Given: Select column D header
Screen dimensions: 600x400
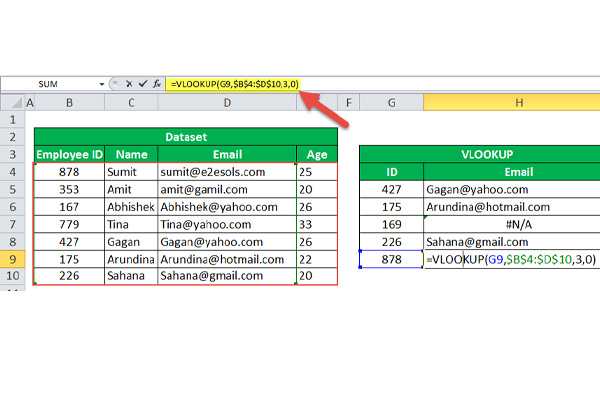Looking at the screenshot, I should tap(226, 103).
